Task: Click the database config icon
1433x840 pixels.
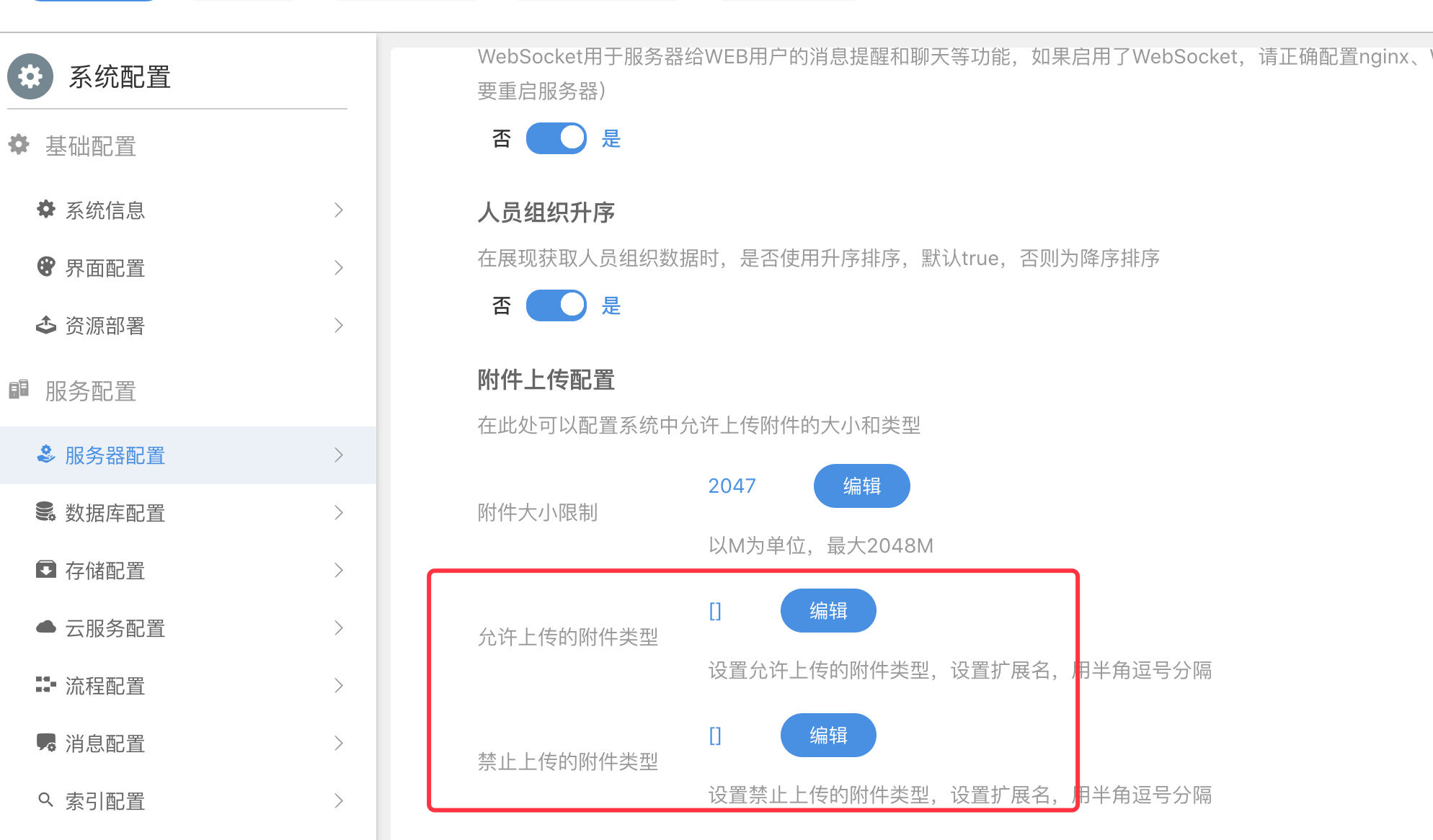Action: point(46,512)
